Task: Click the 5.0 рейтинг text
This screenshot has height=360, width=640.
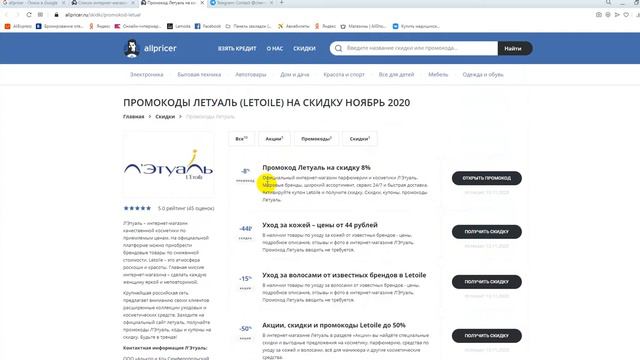Action: [186, 208]
